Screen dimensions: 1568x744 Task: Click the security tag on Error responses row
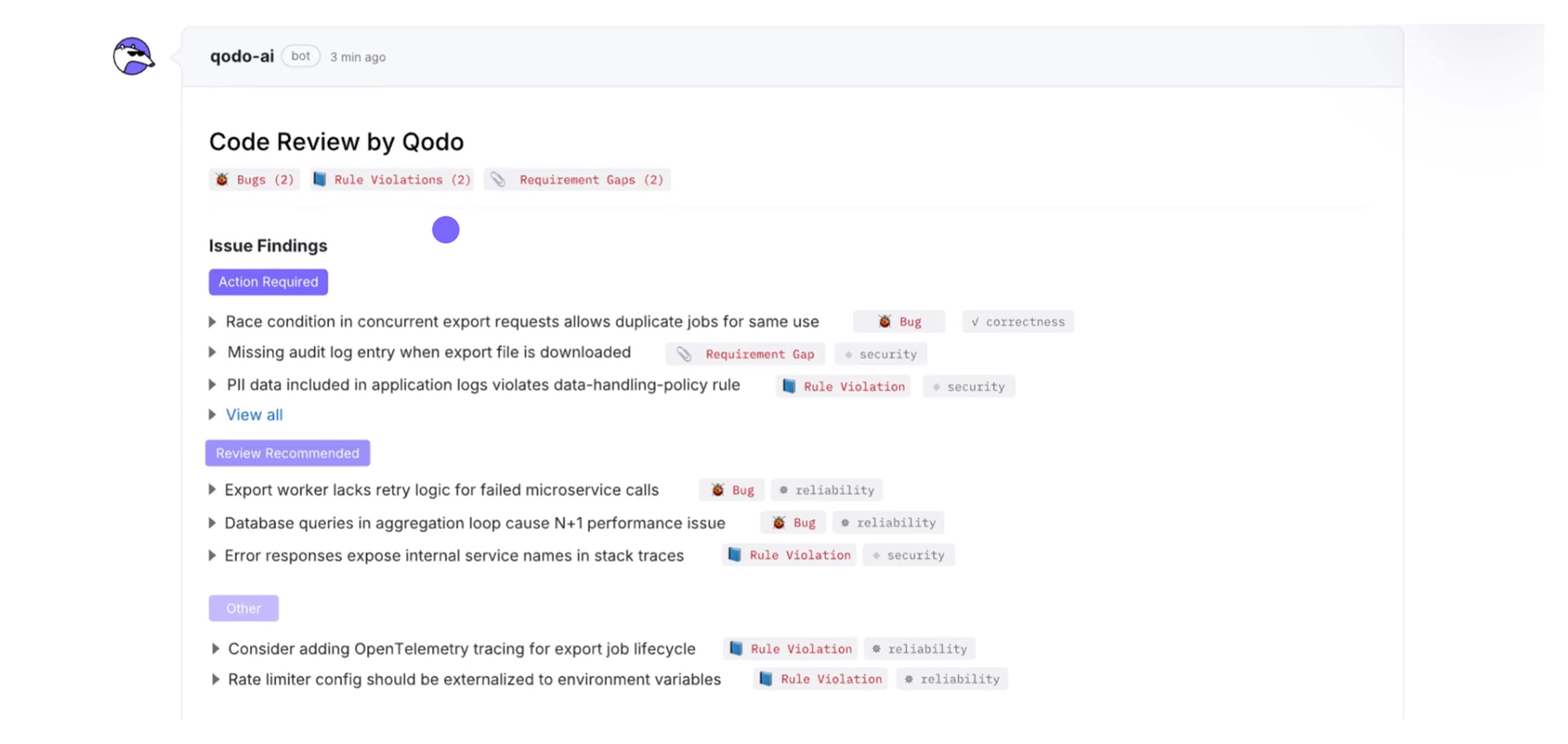(x=909, y=555)
